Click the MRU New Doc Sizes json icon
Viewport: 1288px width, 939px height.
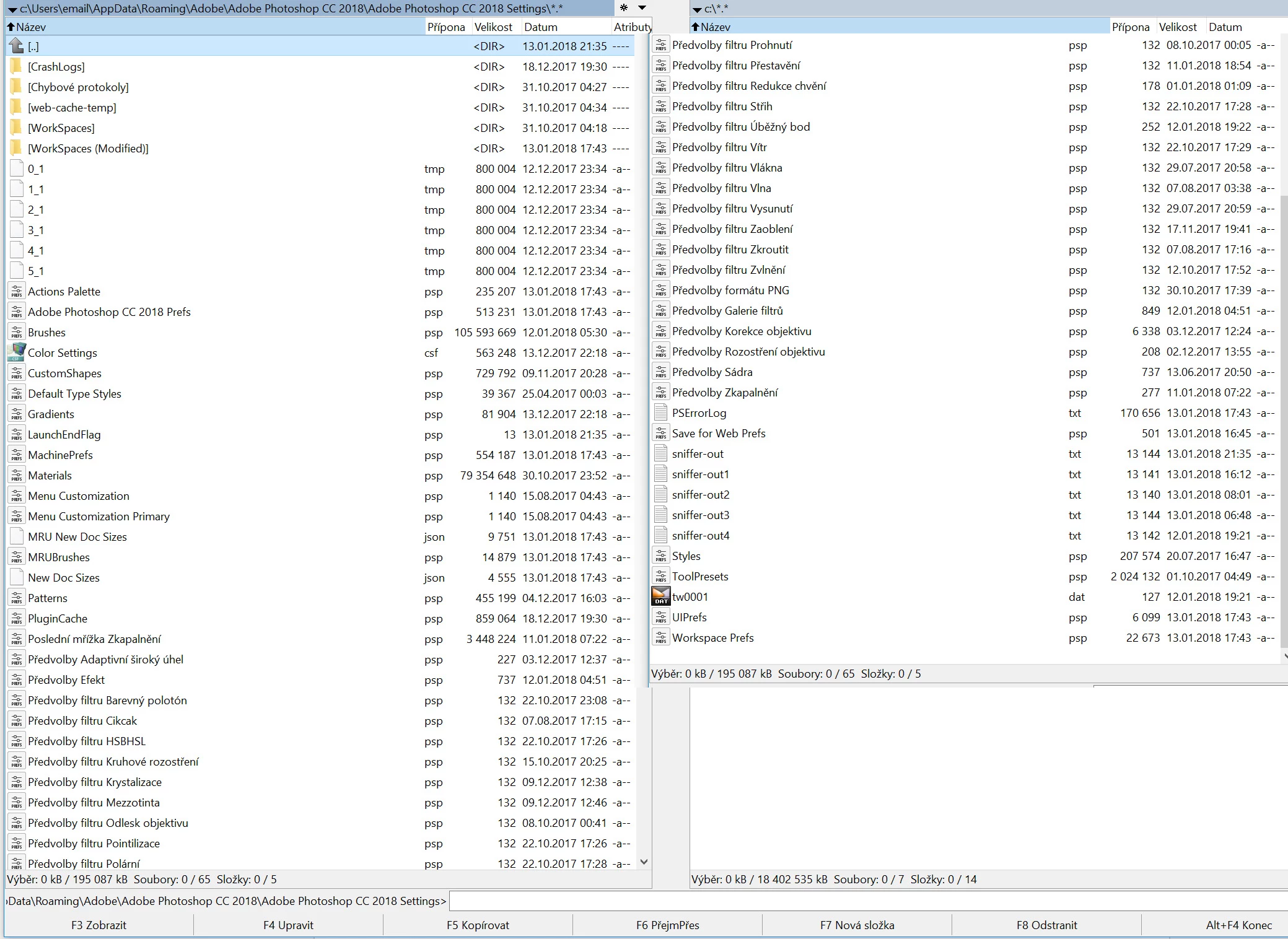click(x=17, y=536)
